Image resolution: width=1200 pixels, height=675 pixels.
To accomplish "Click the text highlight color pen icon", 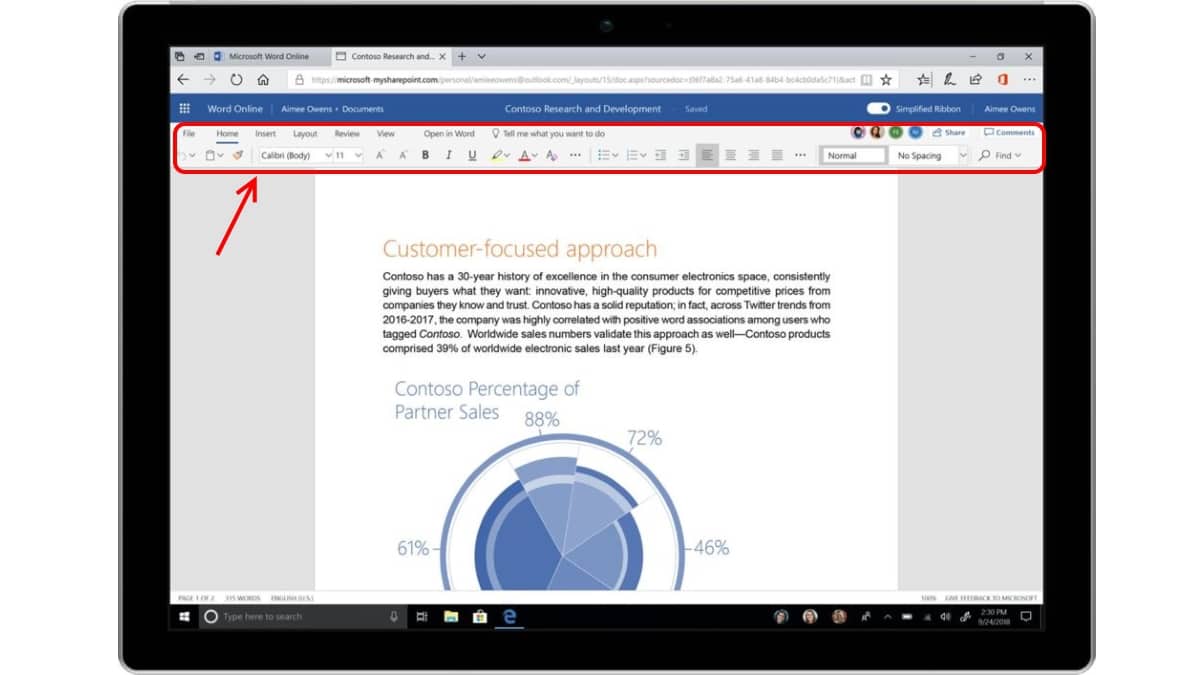I will pos(497,155).
